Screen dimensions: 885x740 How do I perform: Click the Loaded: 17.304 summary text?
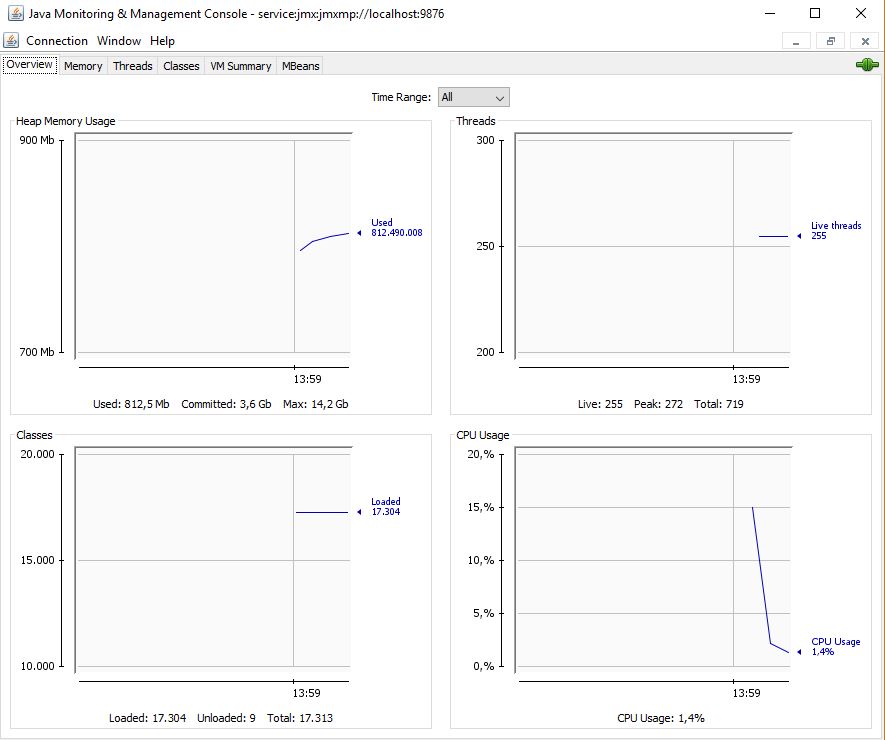(x=147, y=718)
